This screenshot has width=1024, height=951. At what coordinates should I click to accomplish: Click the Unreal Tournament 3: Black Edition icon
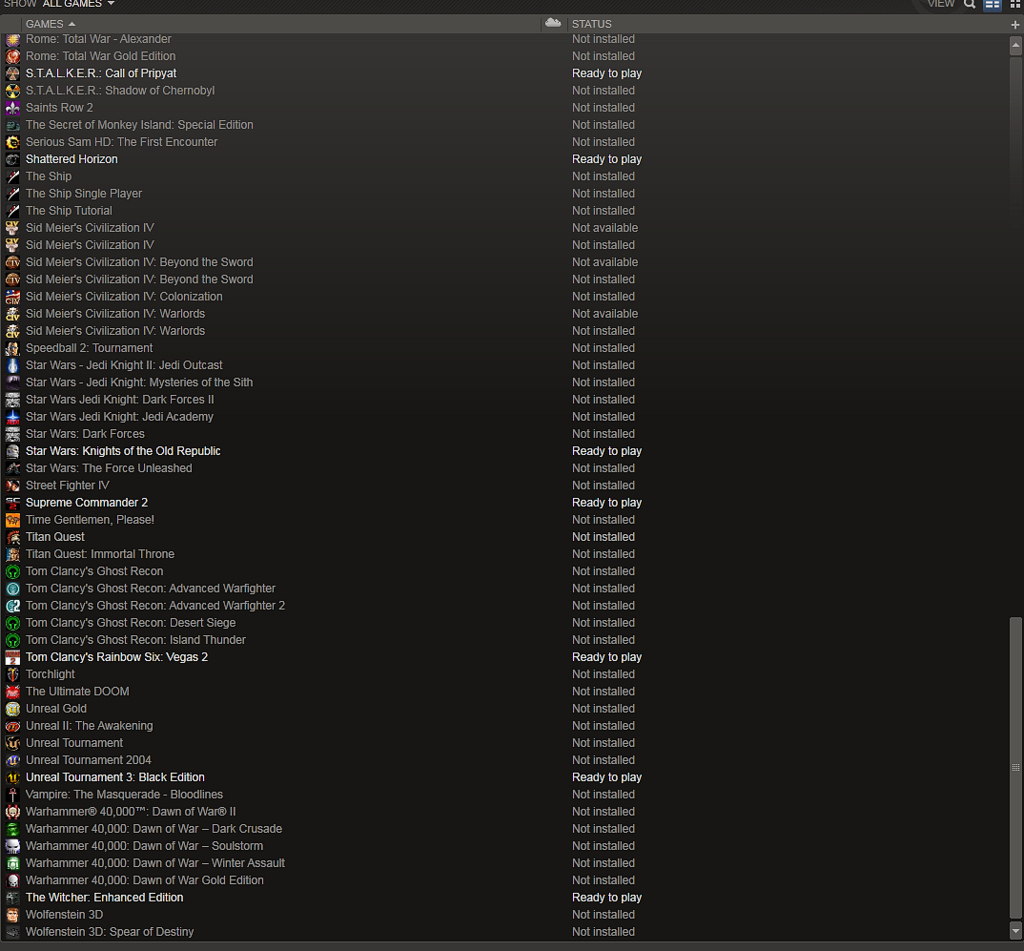[12, 777]
